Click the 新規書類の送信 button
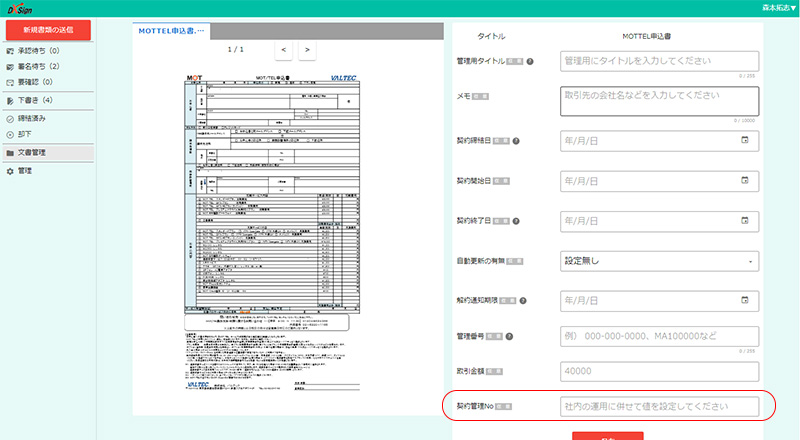This screenshot has height=440, width=800. tap(48, 30)
